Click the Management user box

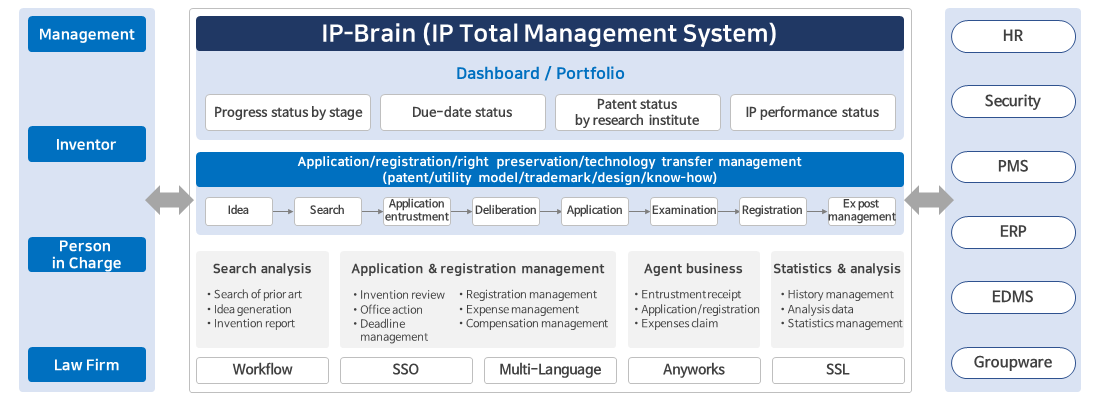(x=87, y=34)
